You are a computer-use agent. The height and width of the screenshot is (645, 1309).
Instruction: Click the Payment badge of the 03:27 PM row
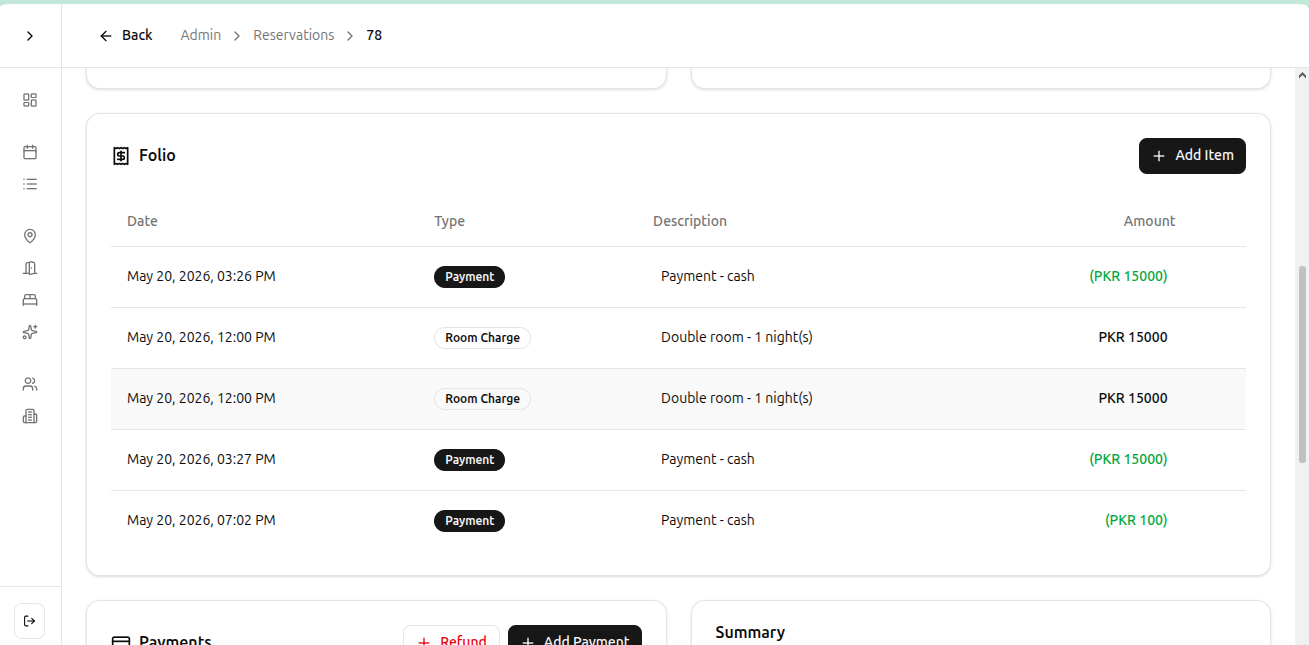click(x=469, y=460)
